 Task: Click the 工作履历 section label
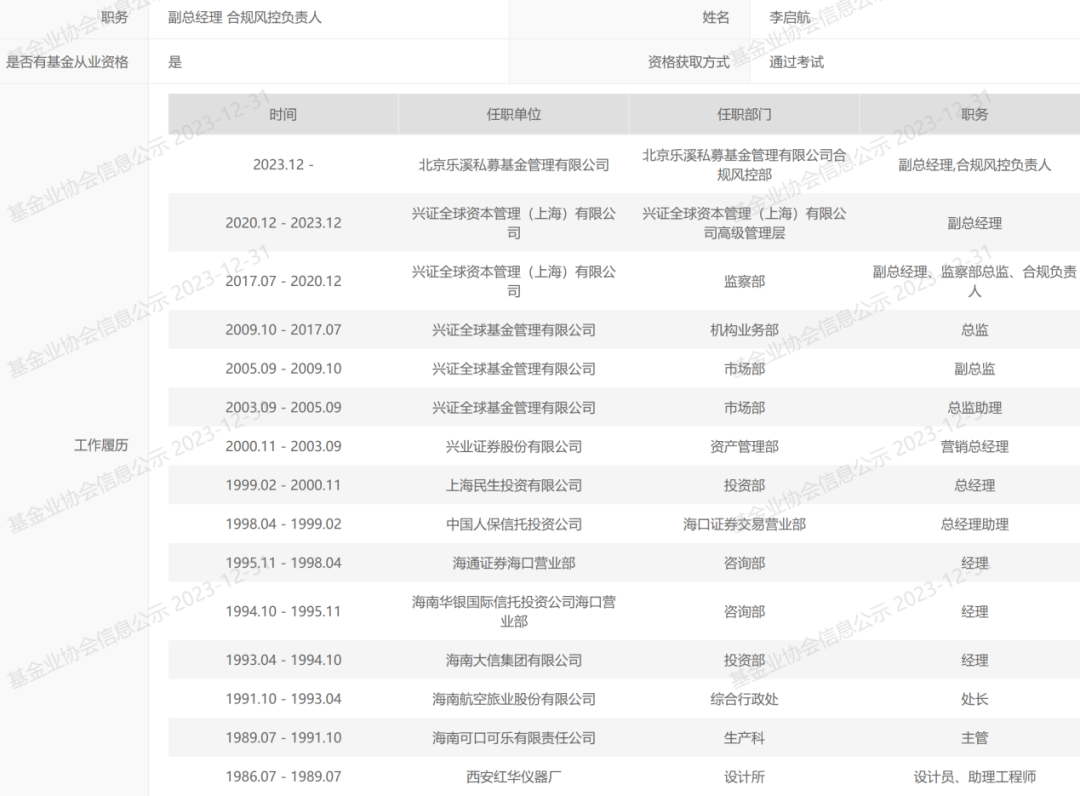101,445
